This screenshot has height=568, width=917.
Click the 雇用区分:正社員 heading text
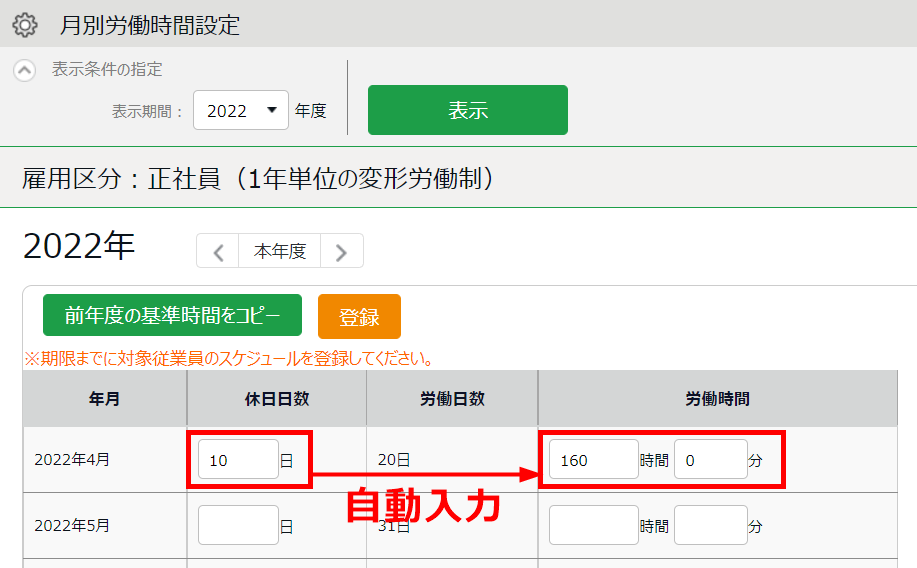click(257, 178)
